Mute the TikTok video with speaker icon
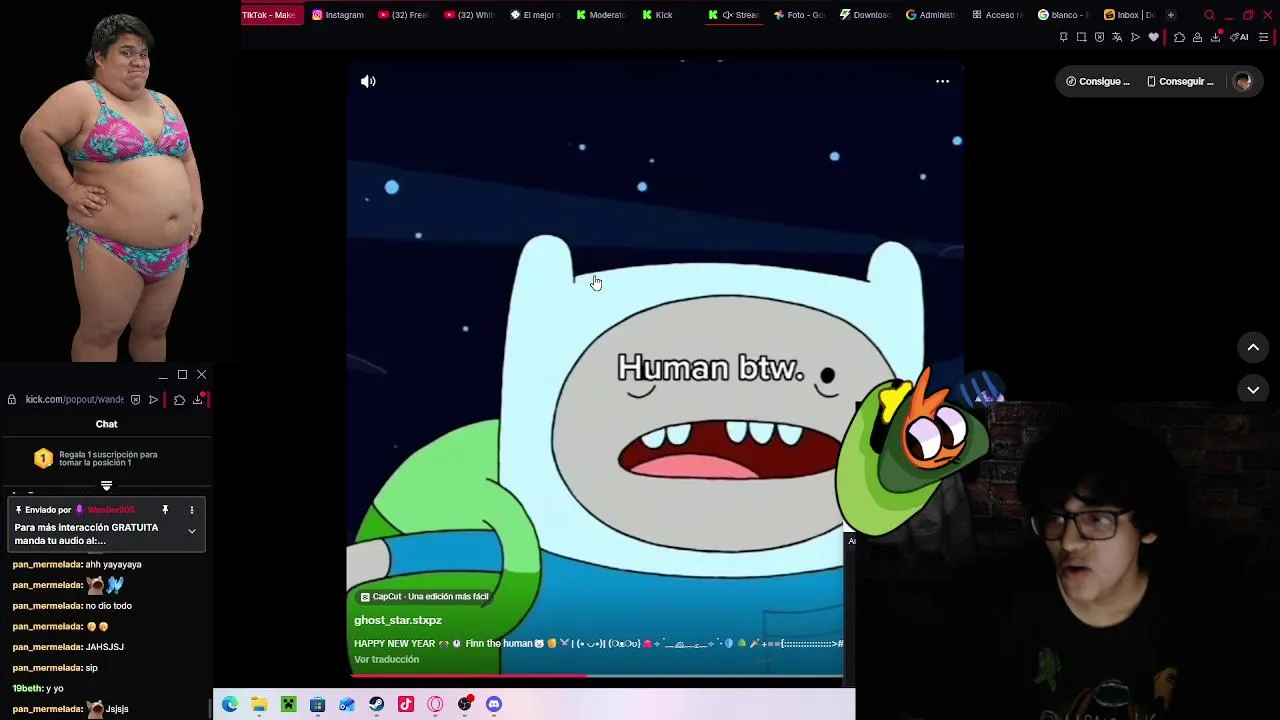1280x720 pixels. tap(368, 81)
